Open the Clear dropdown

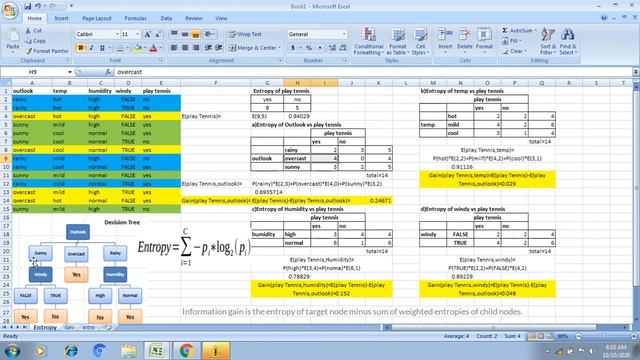click(515, 51)
